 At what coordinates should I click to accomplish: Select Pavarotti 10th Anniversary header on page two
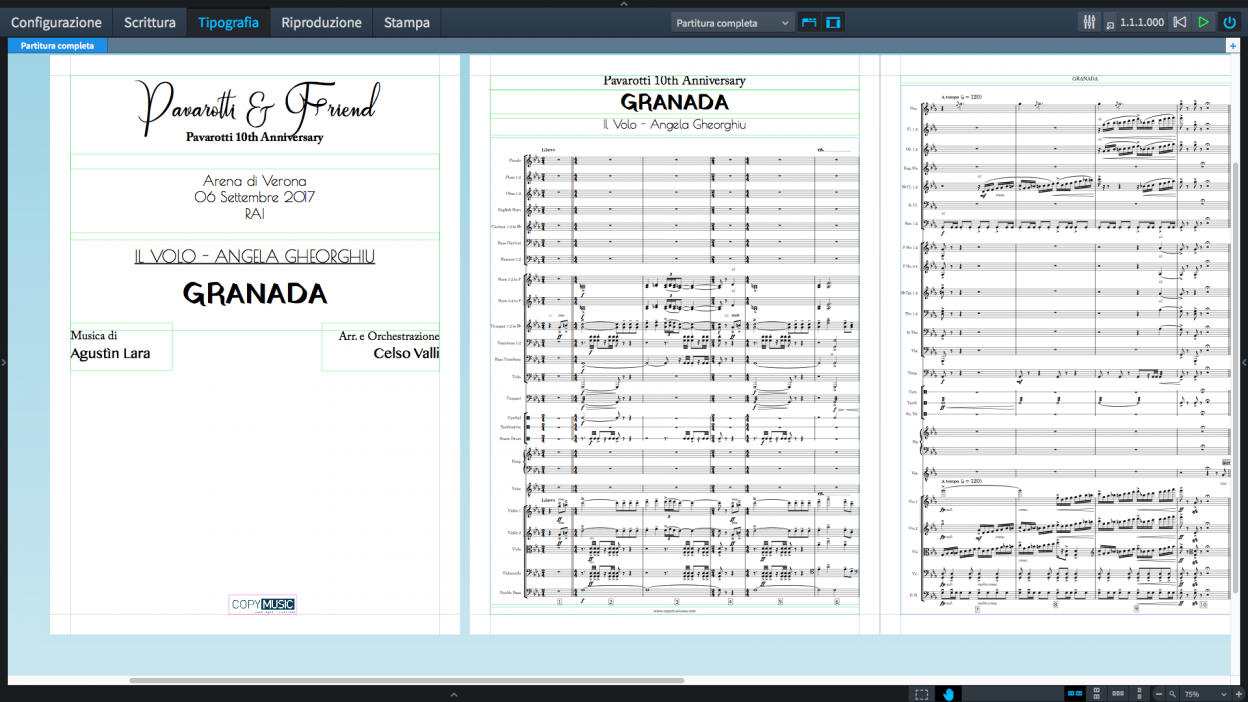(675, 80)
